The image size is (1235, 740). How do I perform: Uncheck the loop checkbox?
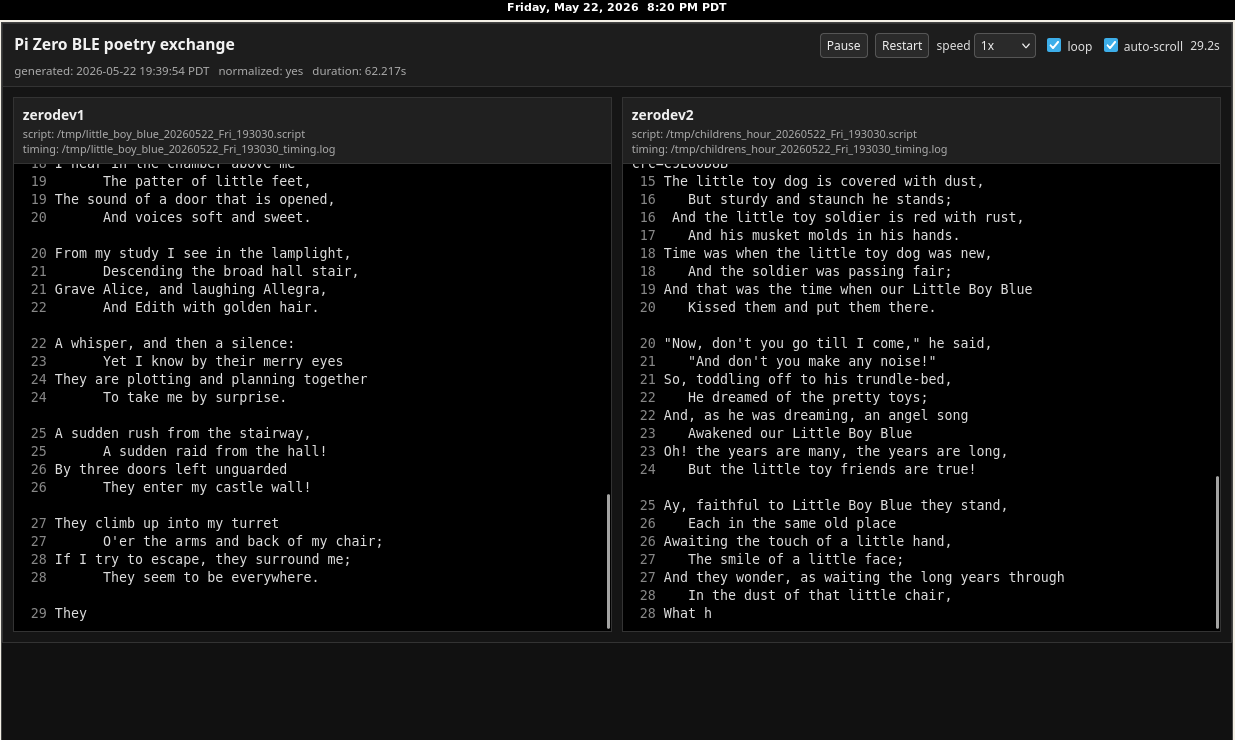1054,45
